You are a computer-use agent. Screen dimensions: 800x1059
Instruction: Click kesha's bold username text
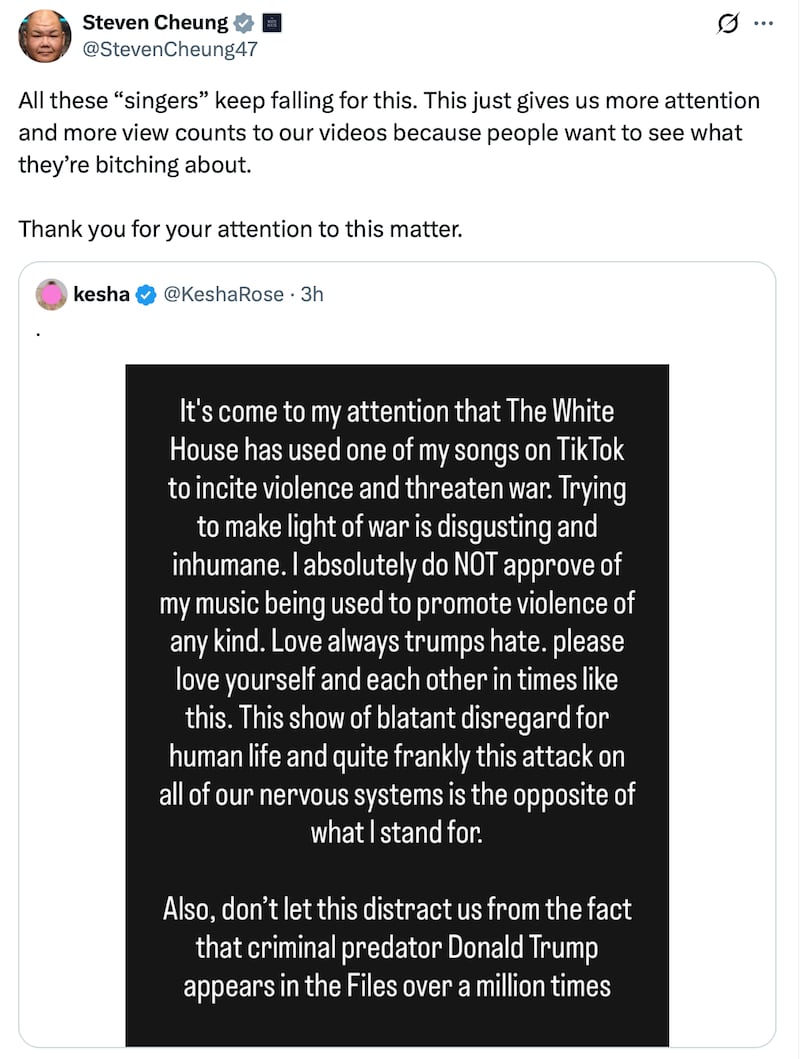tap(100, 294)
